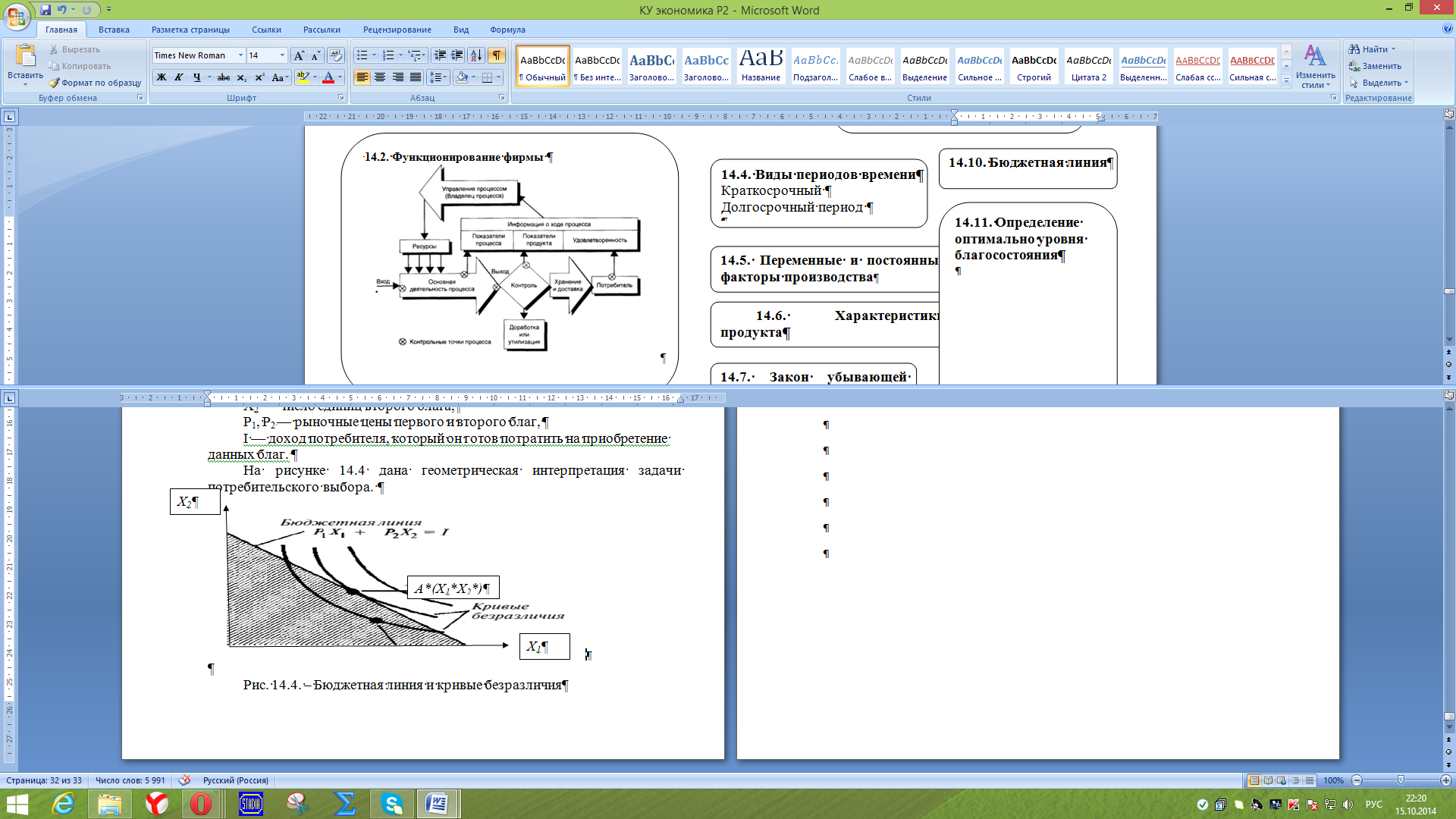Open font size 14 dropdown
Screen dimensions: 1456x819
[x=282, y=55]
